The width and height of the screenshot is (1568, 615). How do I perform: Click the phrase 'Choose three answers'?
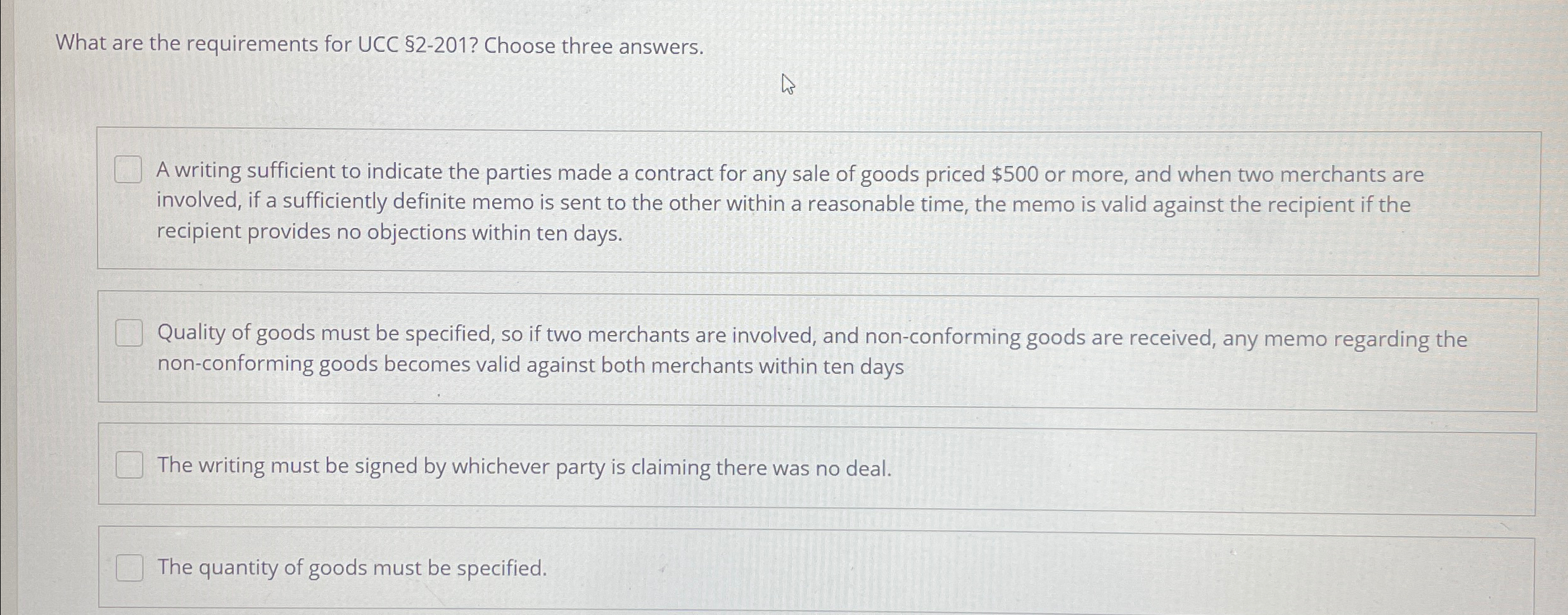coord(592,46)
